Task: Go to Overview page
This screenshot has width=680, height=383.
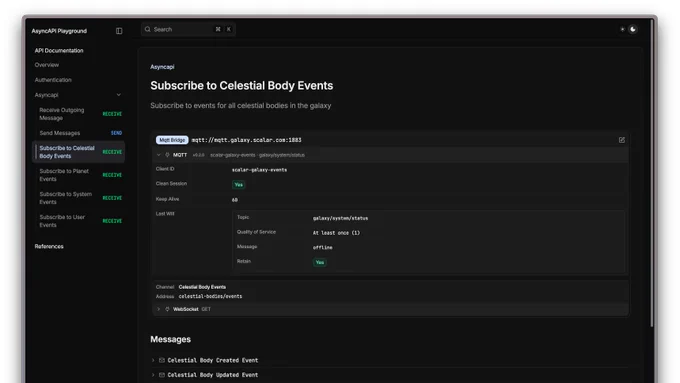Action: [47, 65]
